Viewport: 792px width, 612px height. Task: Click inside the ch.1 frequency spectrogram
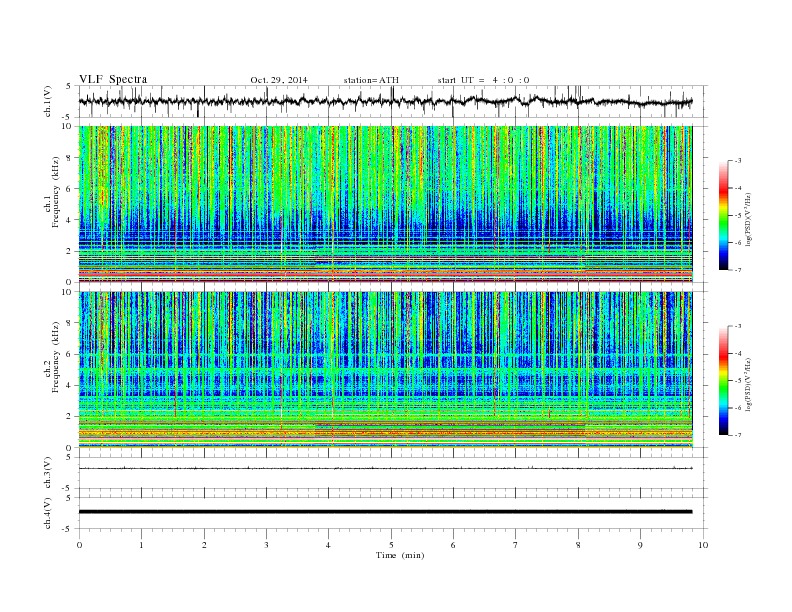coord(385,204)
